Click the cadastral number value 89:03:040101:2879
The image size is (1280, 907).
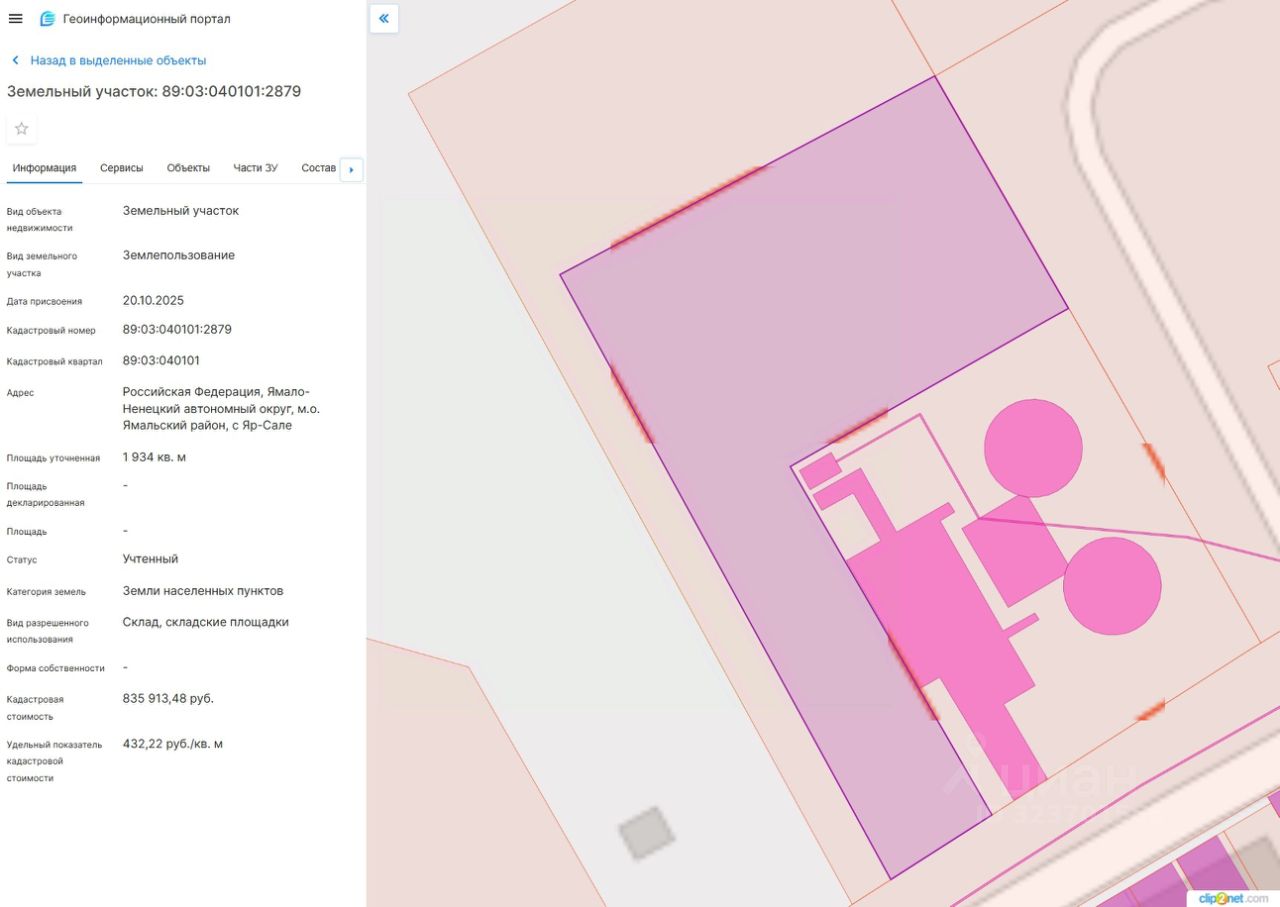tap(177, 329)
